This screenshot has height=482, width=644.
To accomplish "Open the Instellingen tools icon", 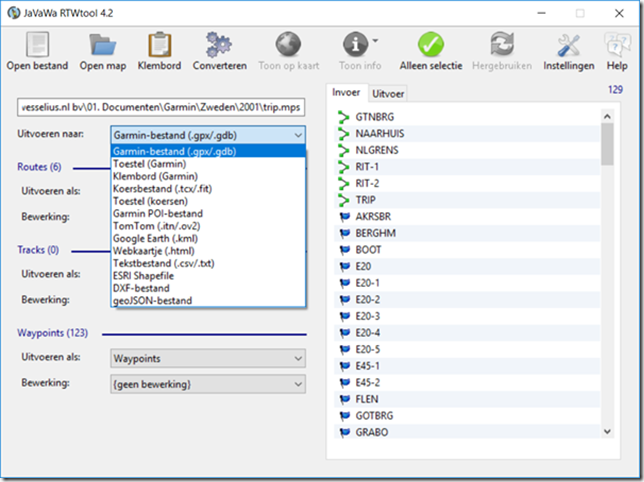I will tap(568, 46).
